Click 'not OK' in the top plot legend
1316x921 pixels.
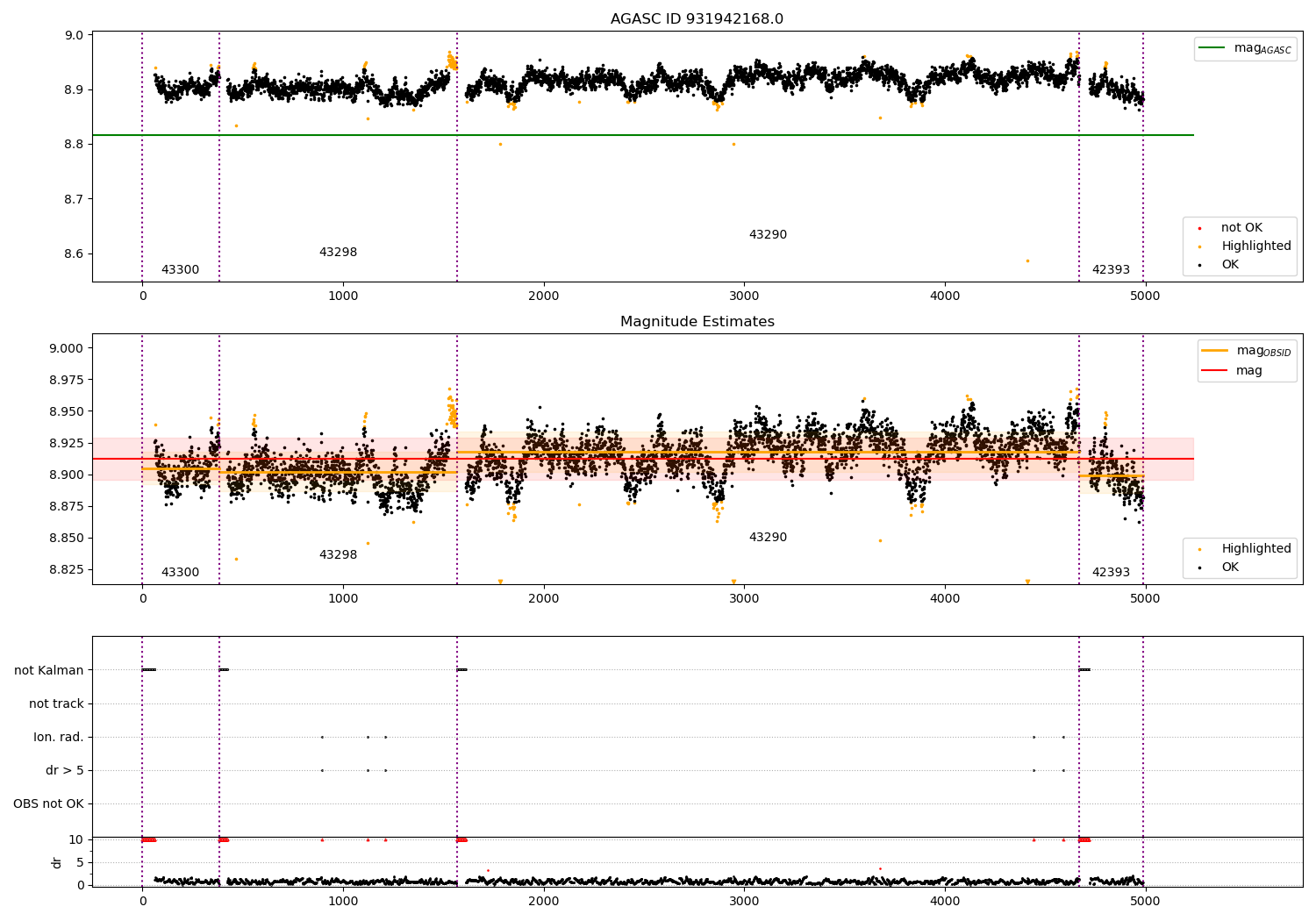(x=1241, y=228)
